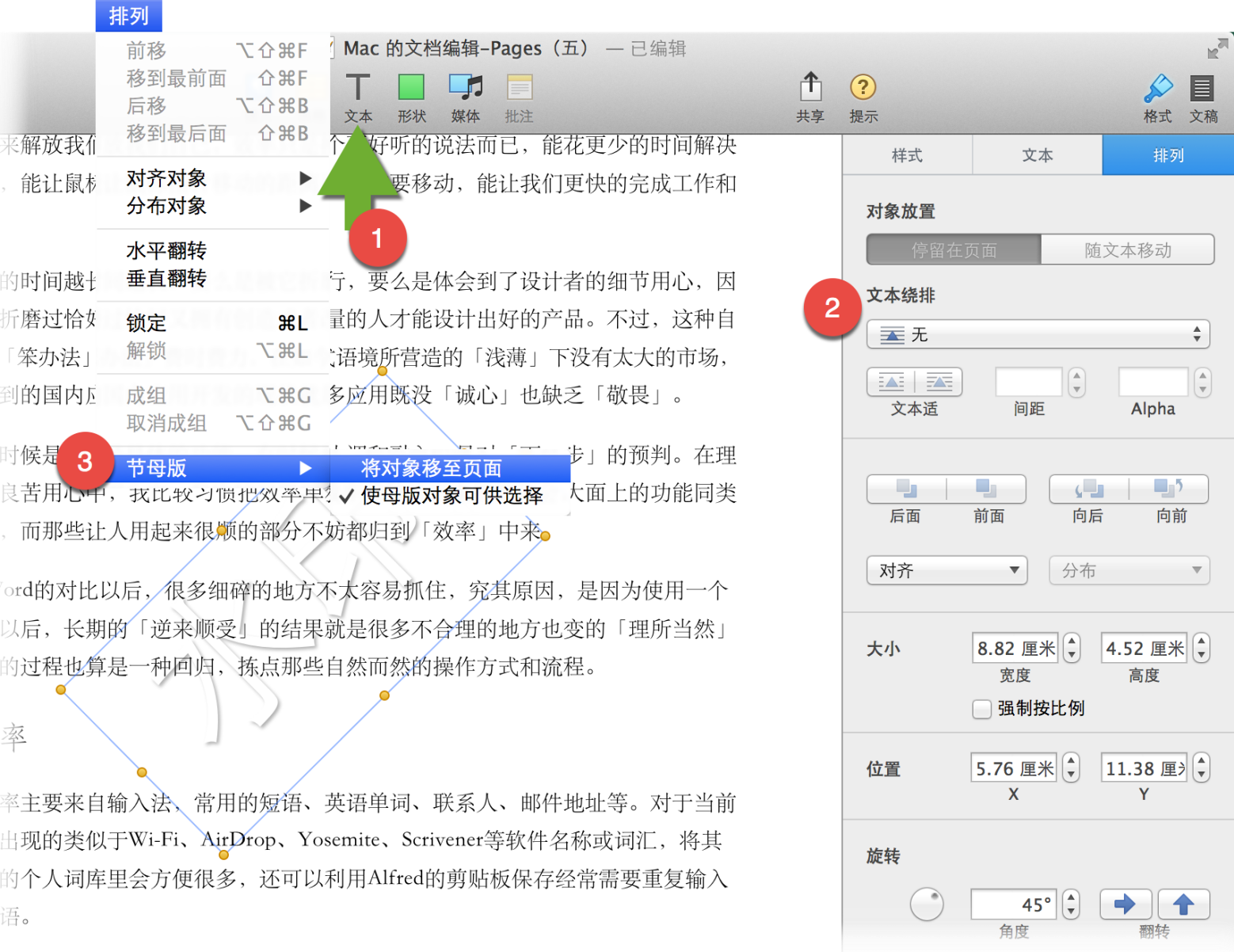
Task: Click the right text fit (文本适) icon
Action: [x=939, y=382]
